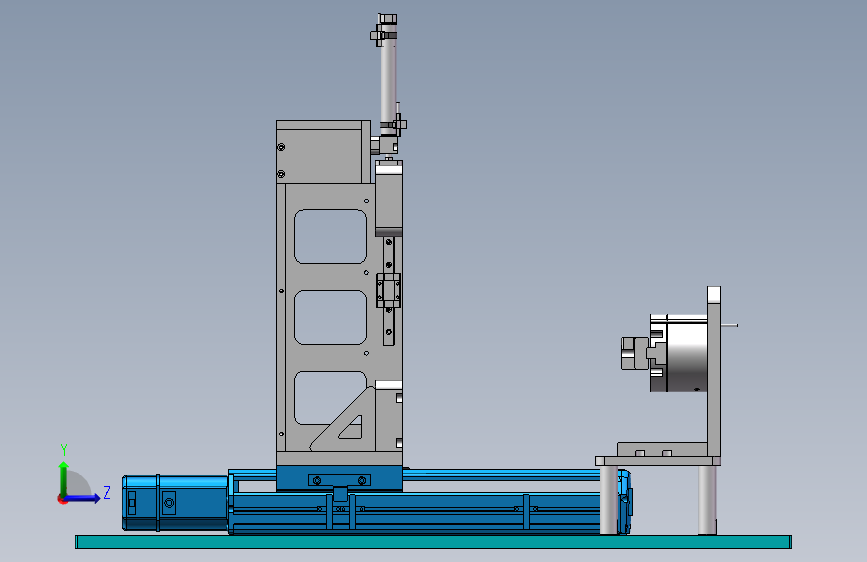
Task: Select the right support post under the chuck plate
Action: coord(707,500)
